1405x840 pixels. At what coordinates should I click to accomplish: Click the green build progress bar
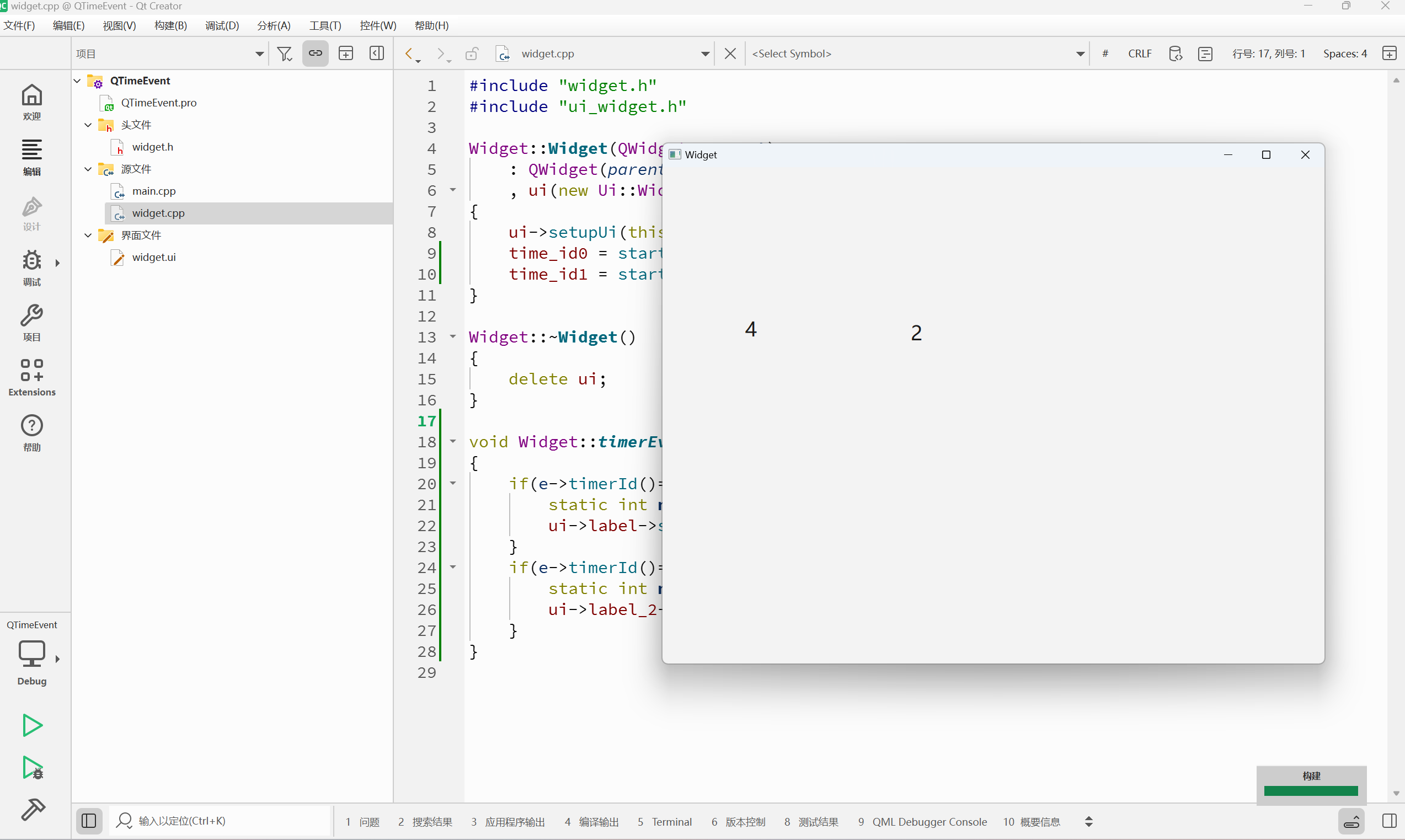click(x=1311, y=791)
